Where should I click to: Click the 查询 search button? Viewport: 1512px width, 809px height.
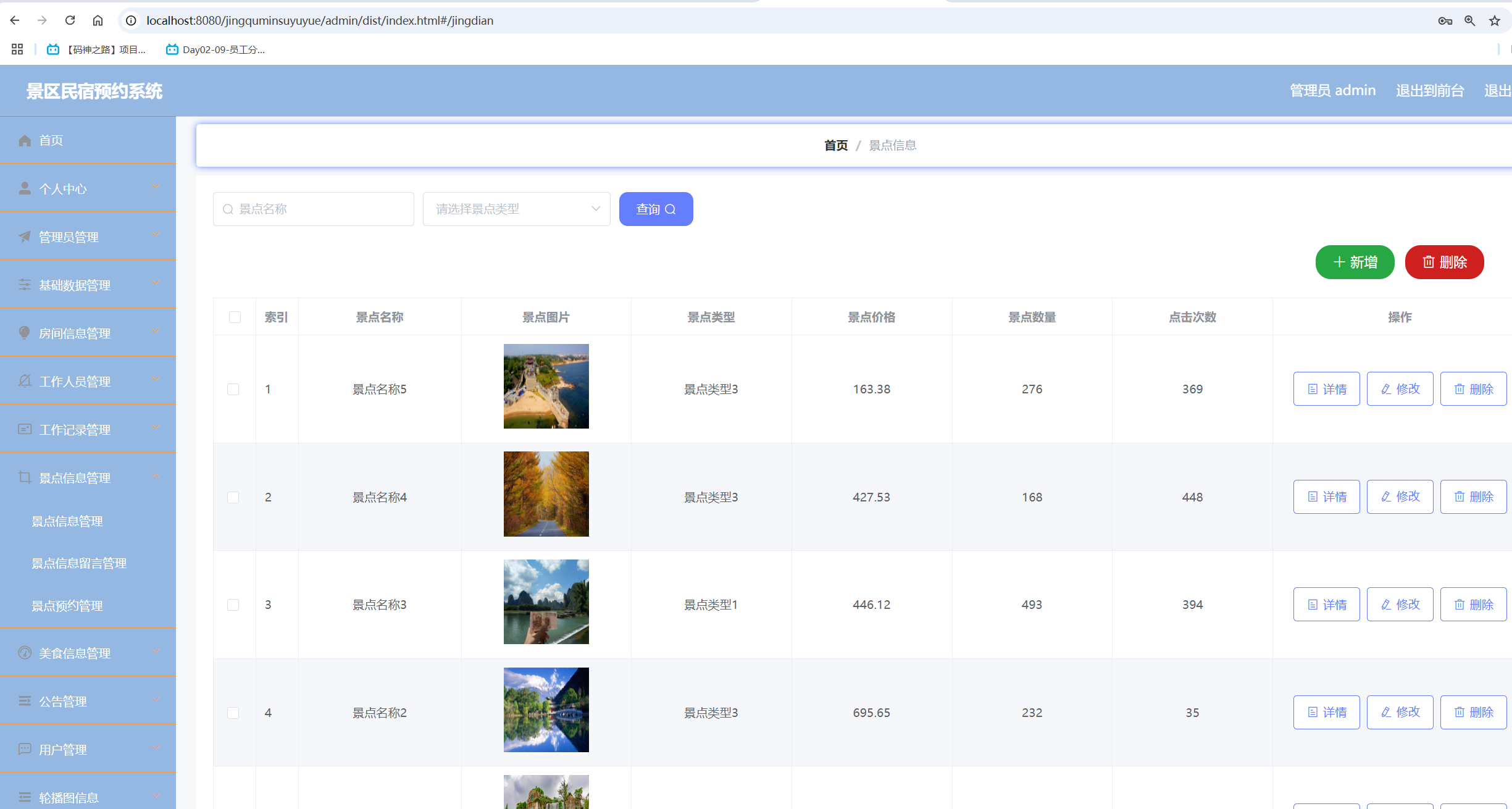656,209
